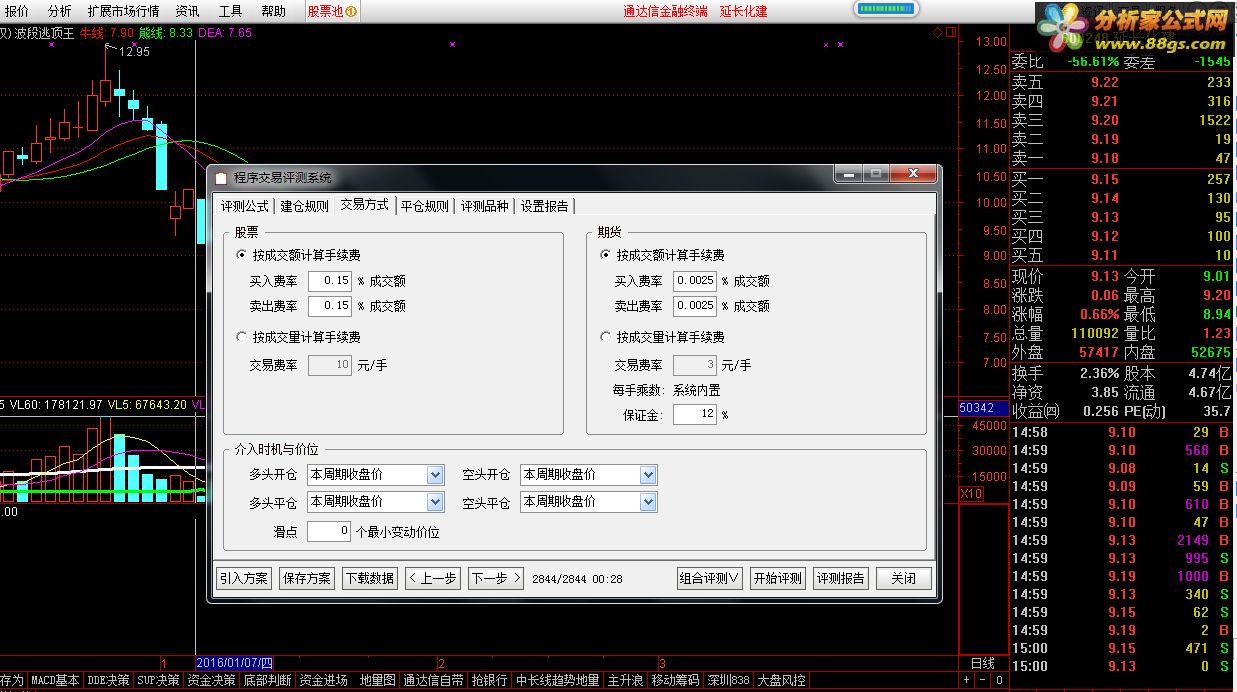Select the 中长线趋势地量 indicator tab
Screen dimensions: 1237x692
pos(558,680)
